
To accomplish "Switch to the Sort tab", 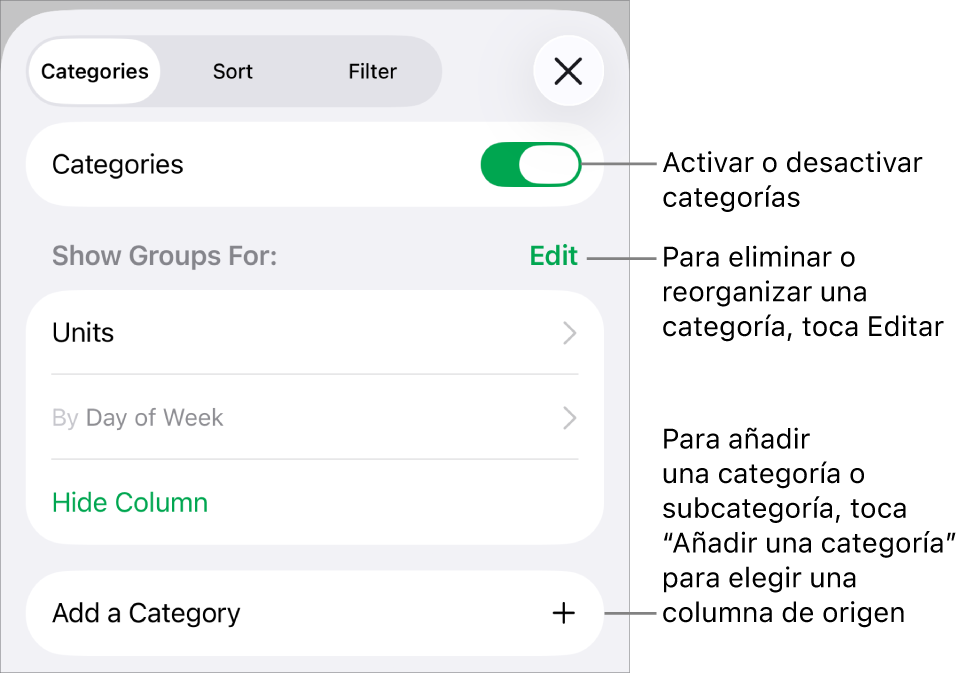I will pos(232,71).
